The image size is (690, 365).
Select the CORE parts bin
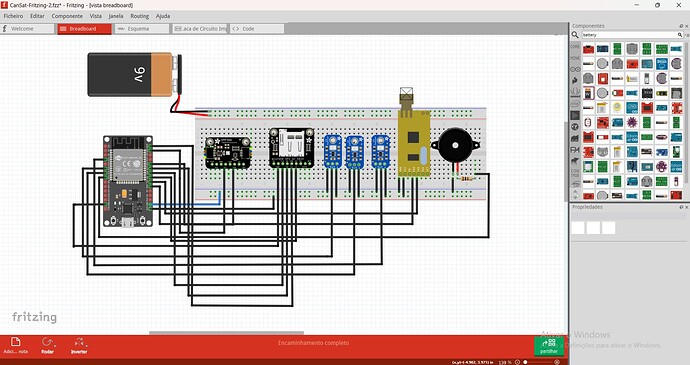point(575,46)
